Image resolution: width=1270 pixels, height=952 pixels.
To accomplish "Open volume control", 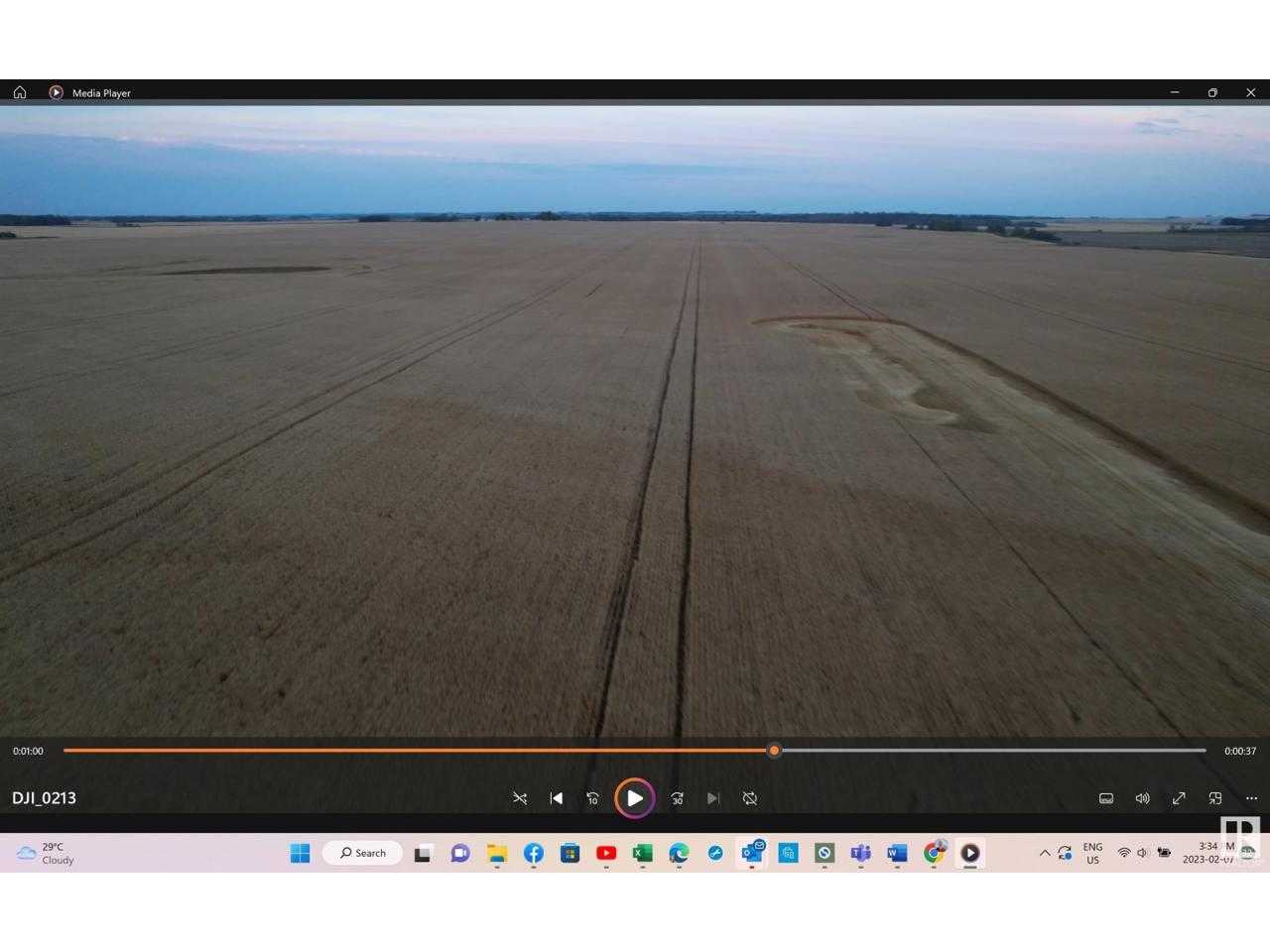I will (1142, 798).
